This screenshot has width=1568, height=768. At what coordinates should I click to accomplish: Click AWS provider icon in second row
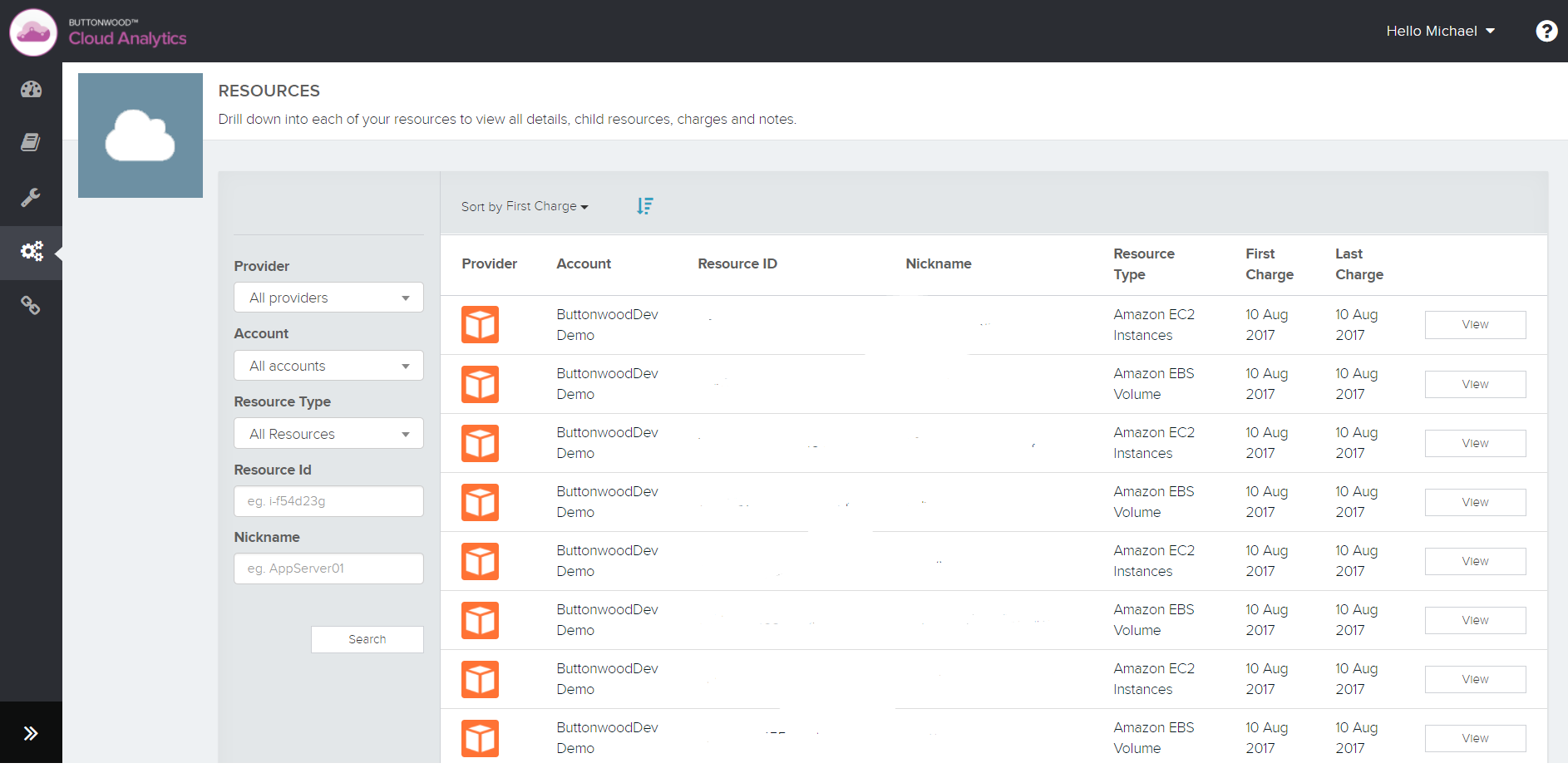(x=481, y=384)
